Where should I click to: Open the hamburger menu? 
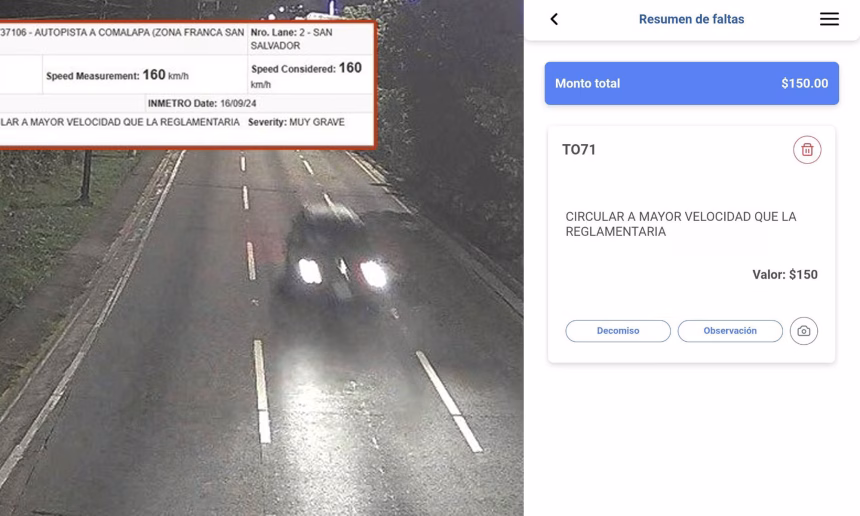829,19
